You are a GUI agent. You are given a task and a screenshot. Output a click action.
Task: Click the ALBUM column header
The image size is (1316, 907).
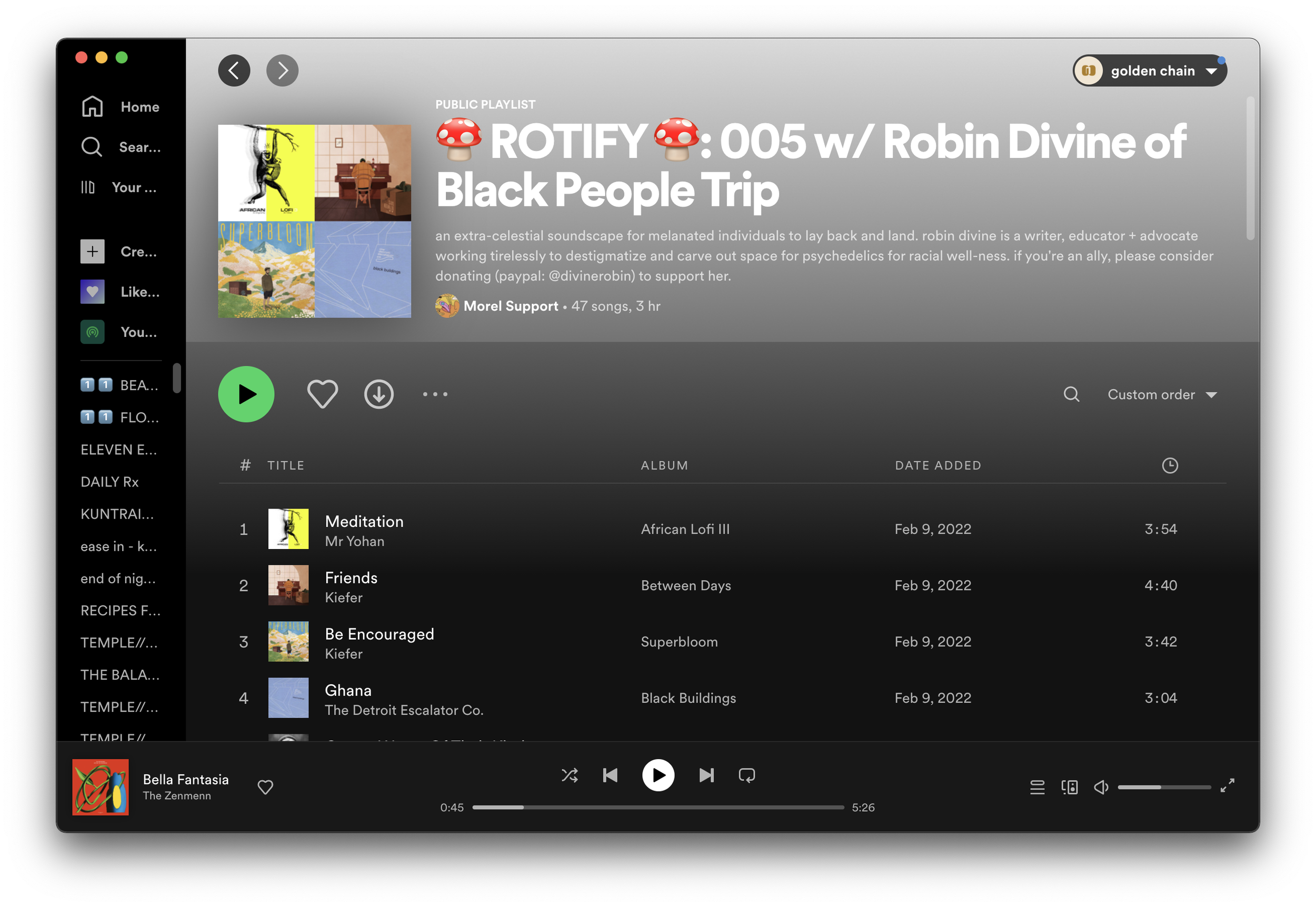tap(664, 465)
